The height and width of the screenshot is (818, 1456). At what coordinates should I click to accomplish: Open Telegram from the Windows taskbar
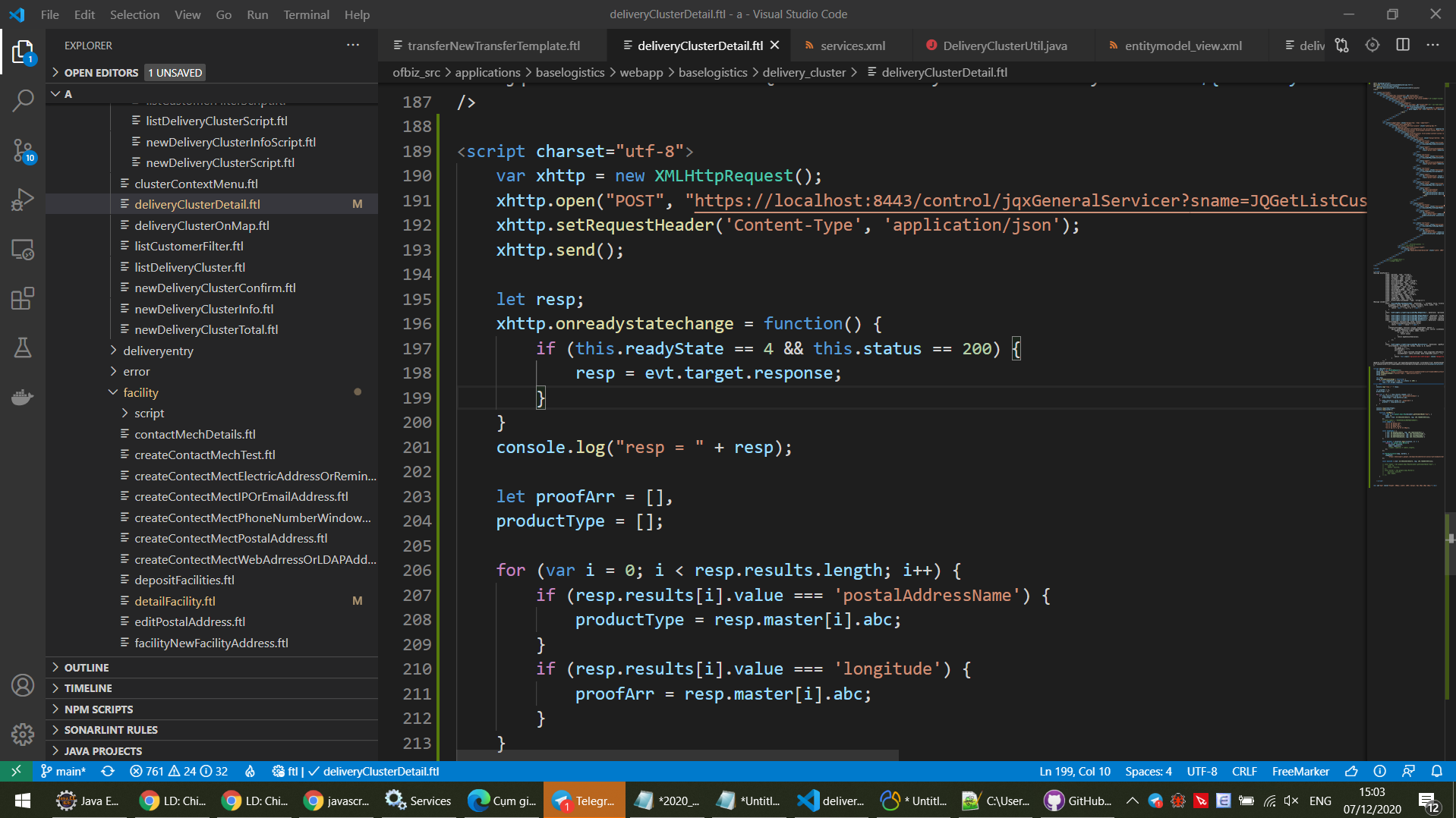point(584,801)
